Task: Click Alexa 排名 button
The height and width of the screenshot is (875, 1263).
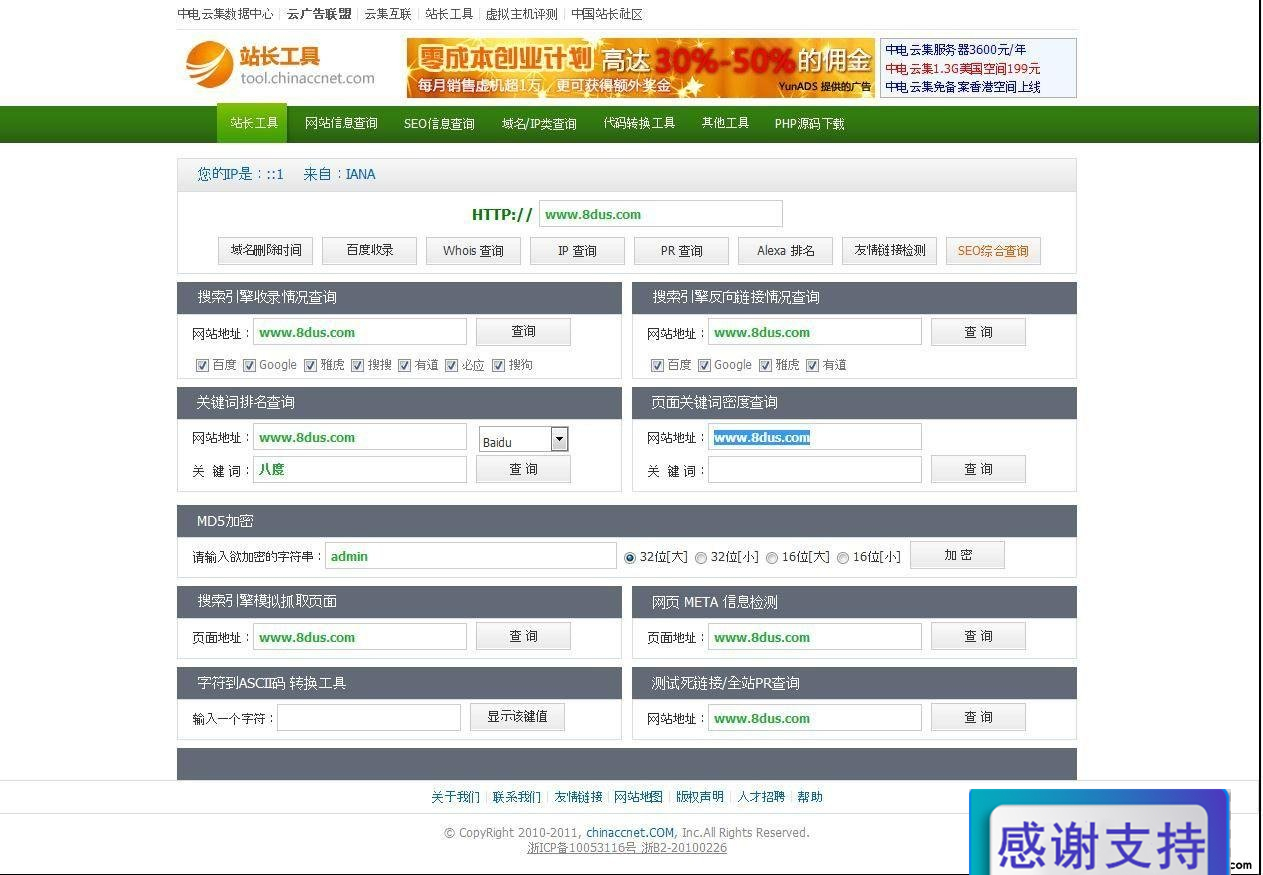Action: click(x=785, y=251)
